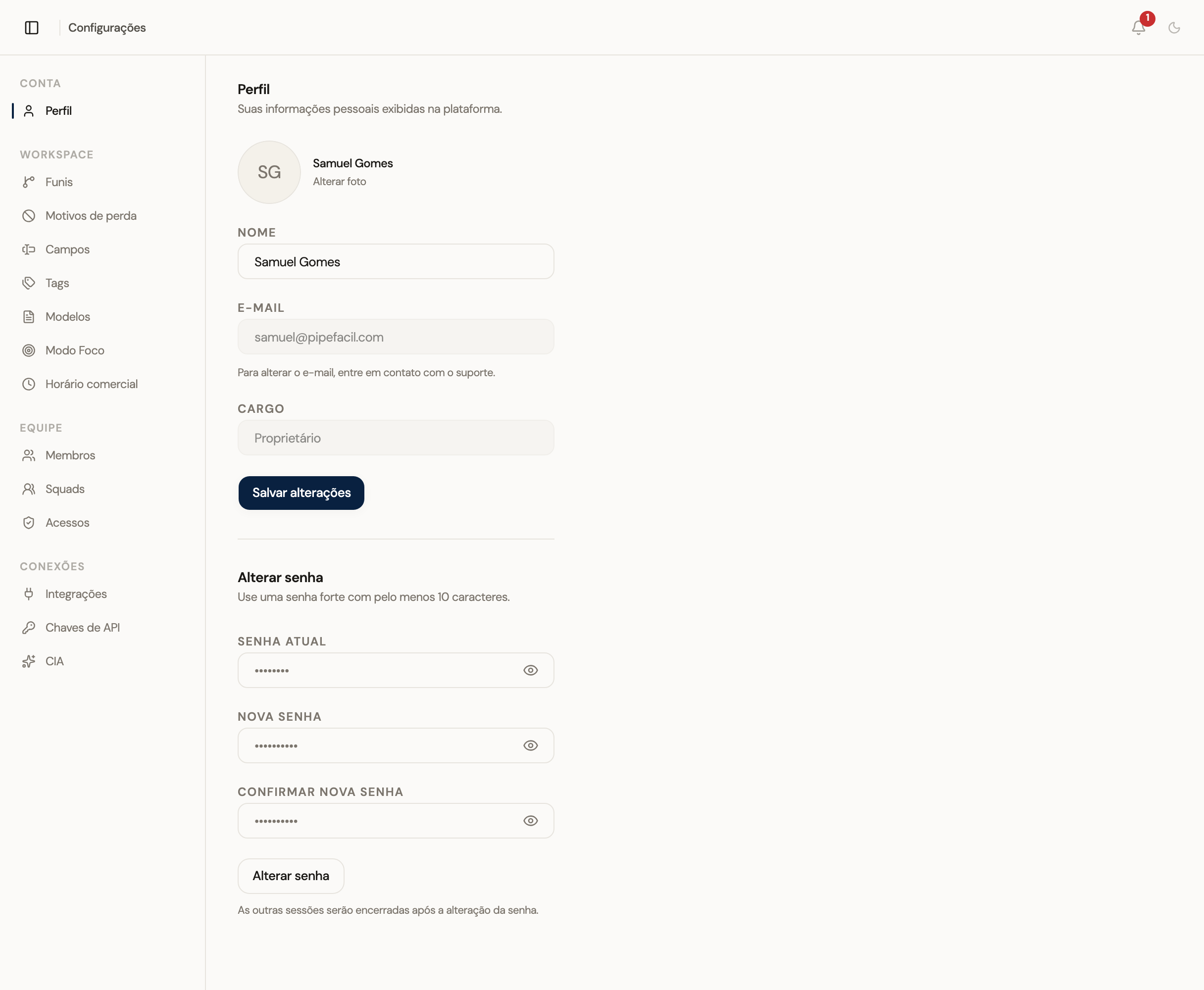Screen dimensions: 1204x990
Task: Click the Motivos de perda ban icon
Action: [x=29, y=215]
